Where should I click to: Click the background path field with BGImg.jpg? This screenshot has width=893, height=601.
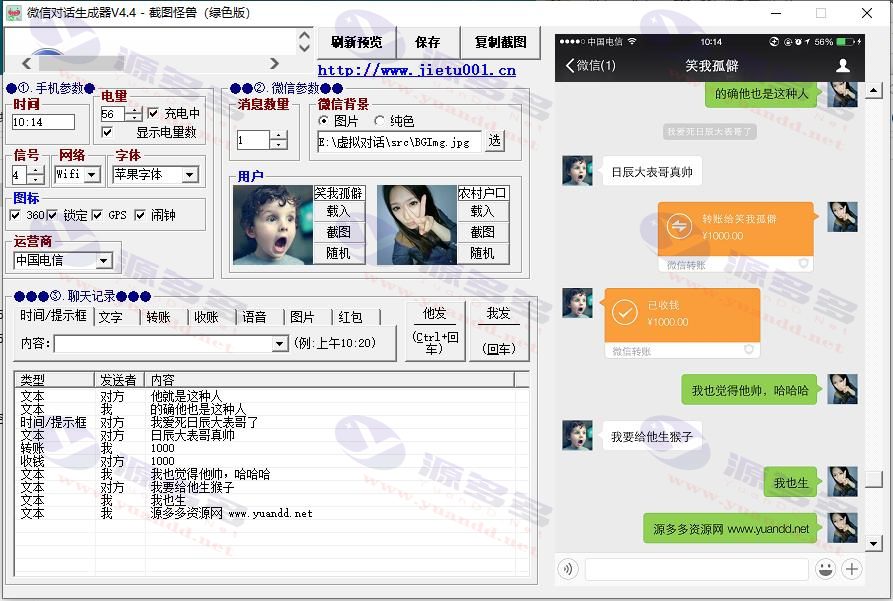pos(399,142)
